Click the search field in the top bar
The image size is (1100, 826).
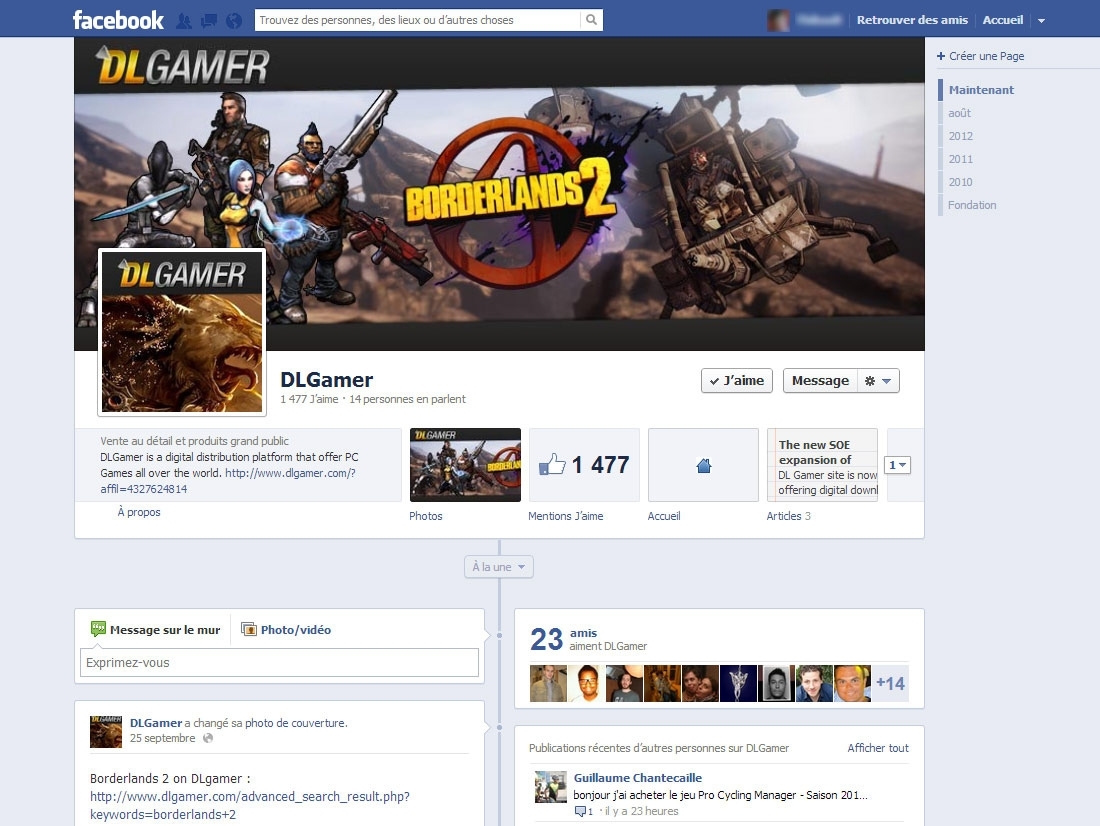tap(418, 20)
